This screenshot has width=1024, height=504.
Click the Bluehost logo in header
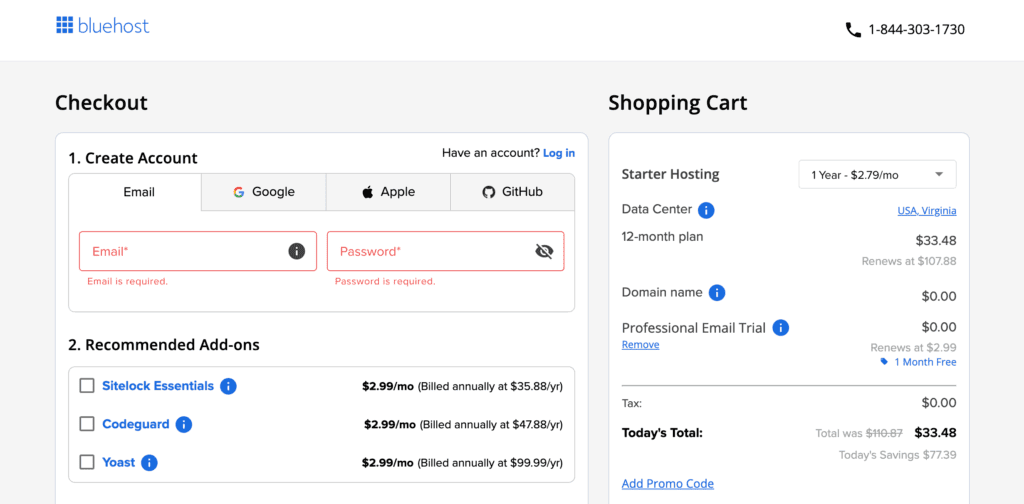pyautogui.click(x=102, y=26)
